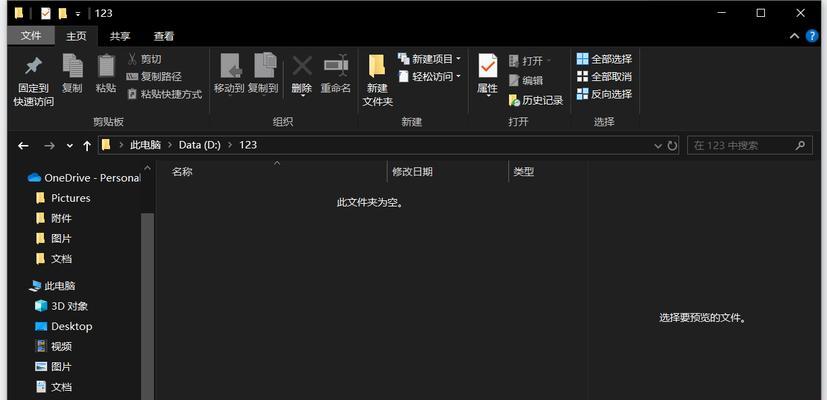The image size is (827, 400).
Task: Open the Properties (属性) checkmark icon
Action: click(x=488, y=66)
